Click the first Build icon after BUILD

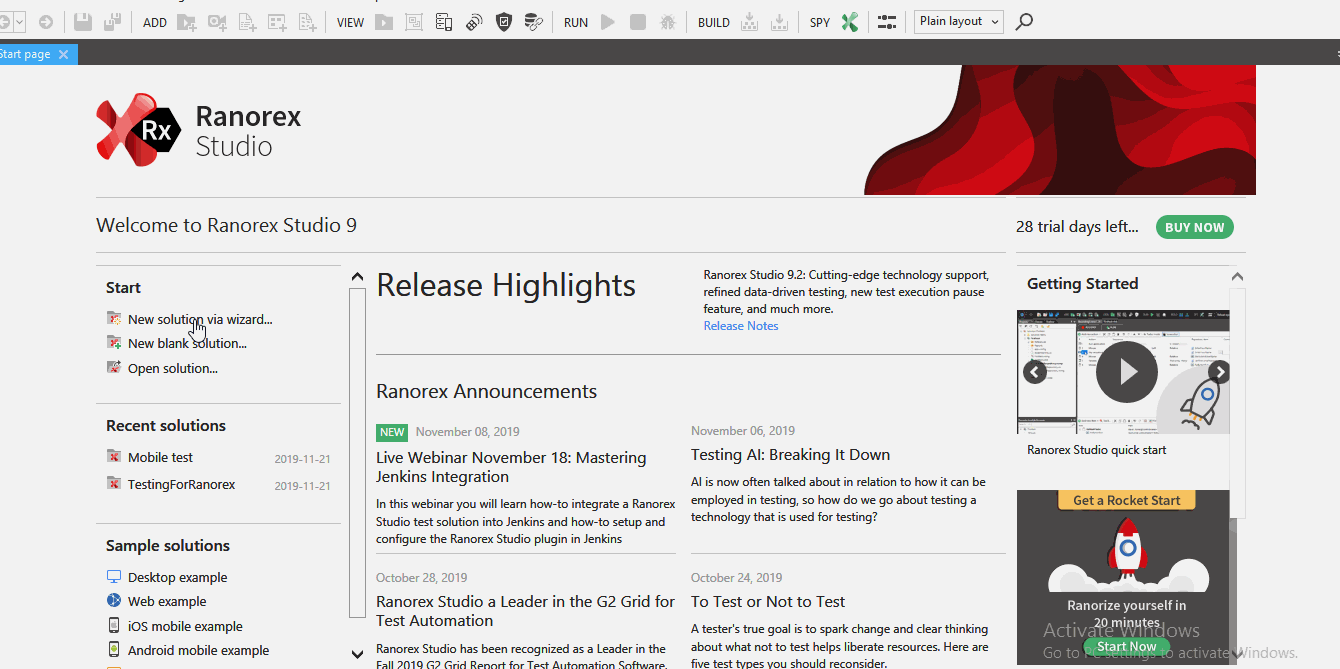750,22
